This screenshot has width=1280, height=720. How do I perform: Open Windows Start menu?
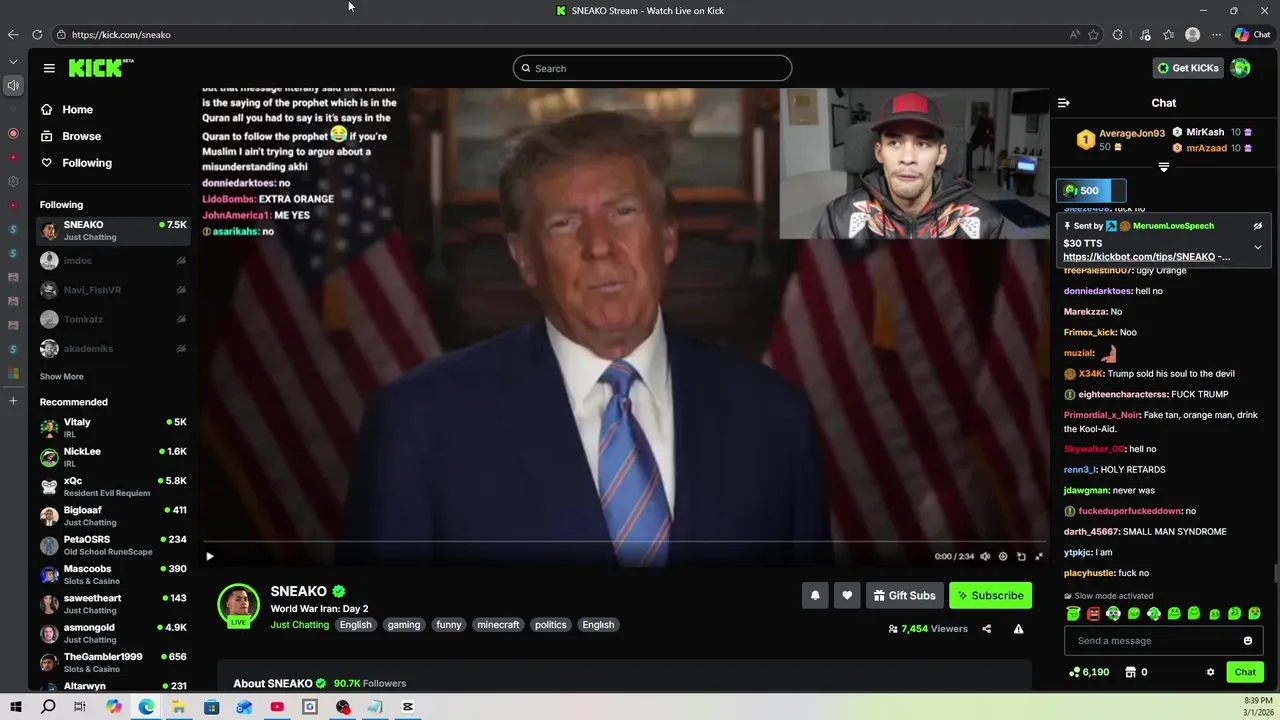pyautogui.click(x=15, y=707)
